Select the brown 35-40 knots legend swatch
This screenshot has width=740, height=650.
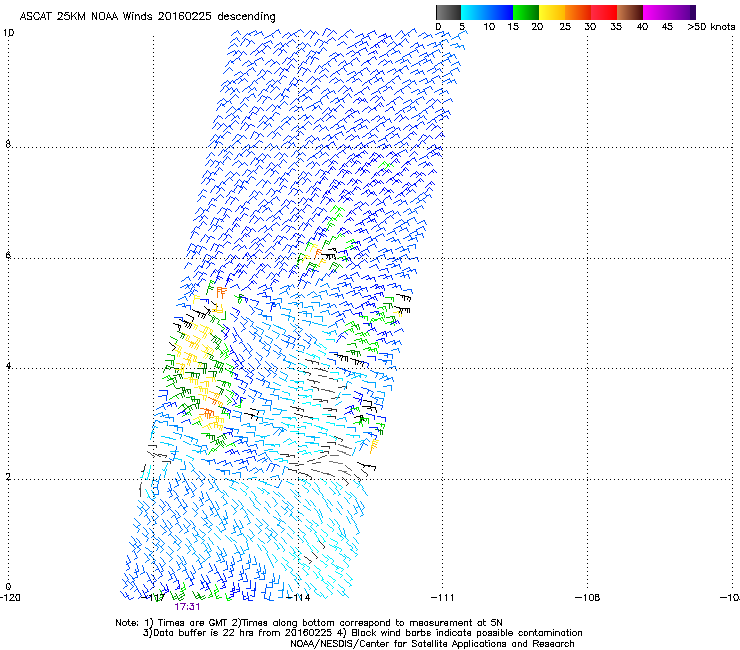(x=630, y=12)
